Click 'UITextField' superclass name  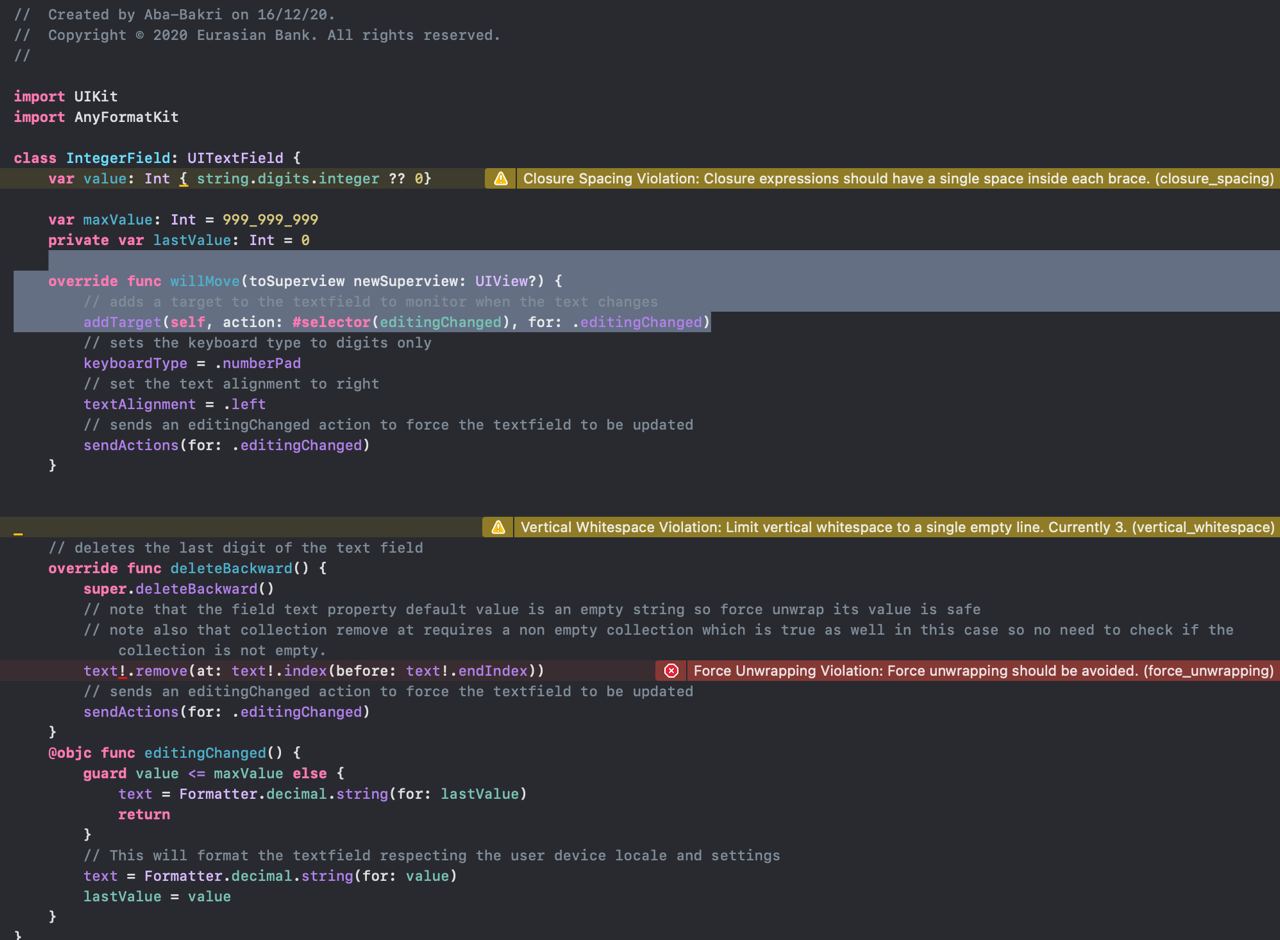pyautogui.click(x=235, y=158)
